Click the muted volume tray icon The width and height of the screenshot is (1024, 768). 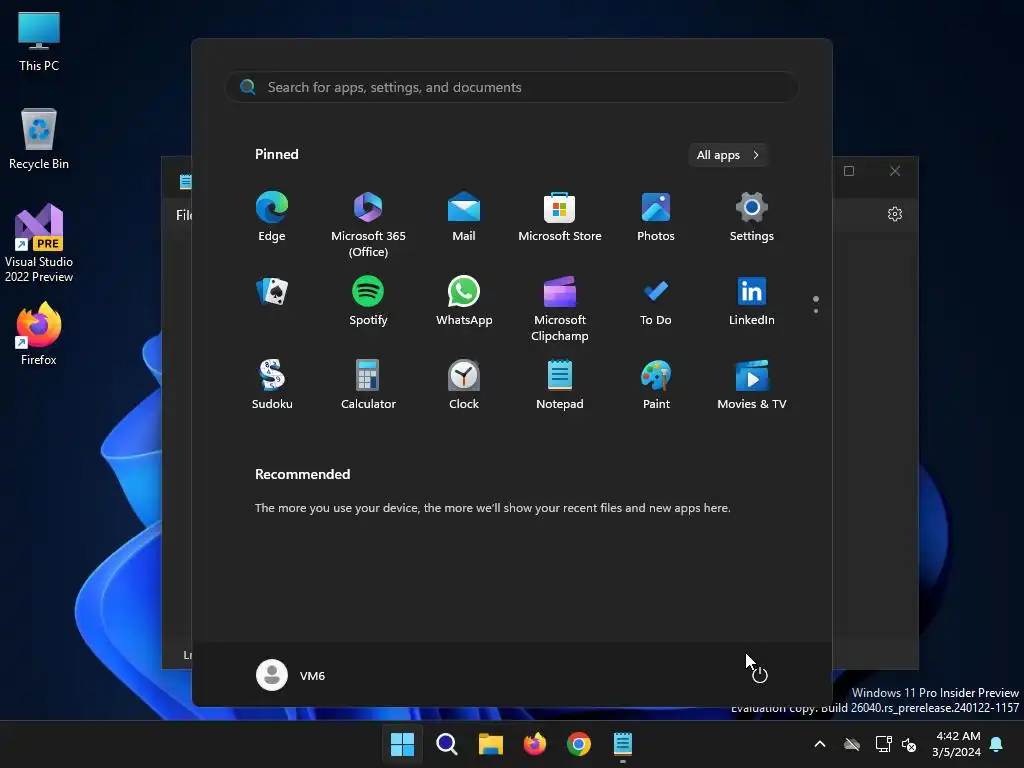[909, 744]
